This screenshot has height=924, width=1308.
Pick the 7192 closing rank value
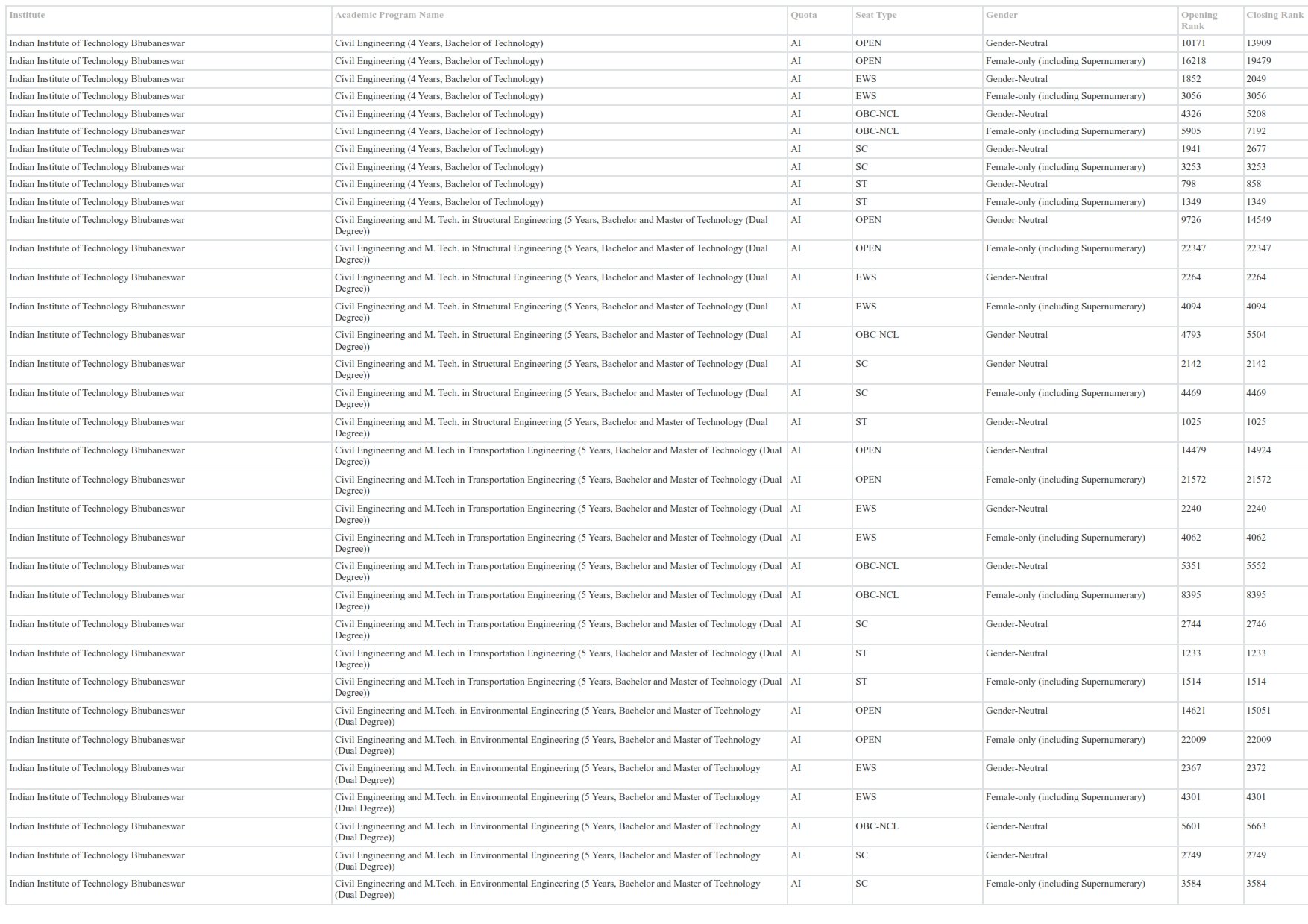tap(1256, 131)
